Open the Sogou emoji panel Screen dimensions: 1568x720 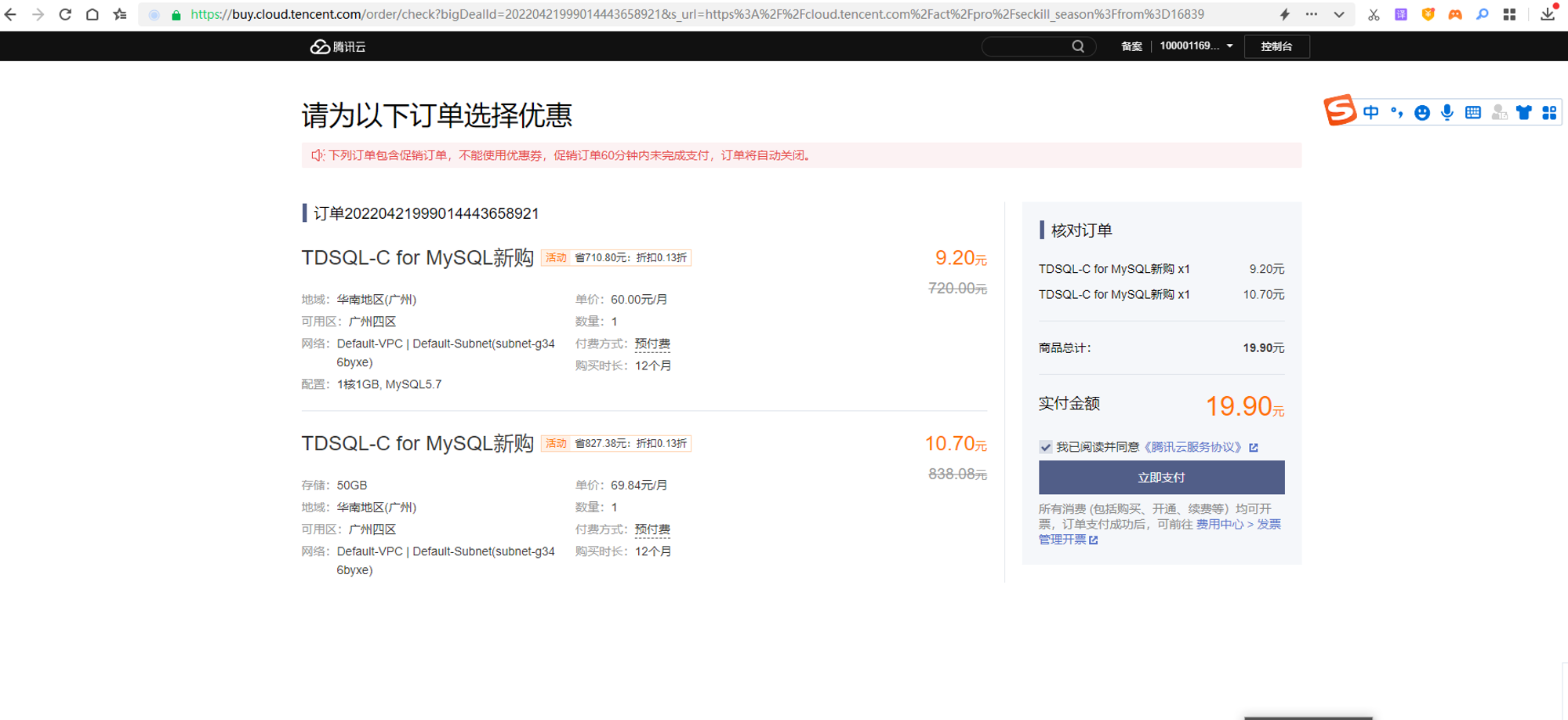(x=1422, y=112)
